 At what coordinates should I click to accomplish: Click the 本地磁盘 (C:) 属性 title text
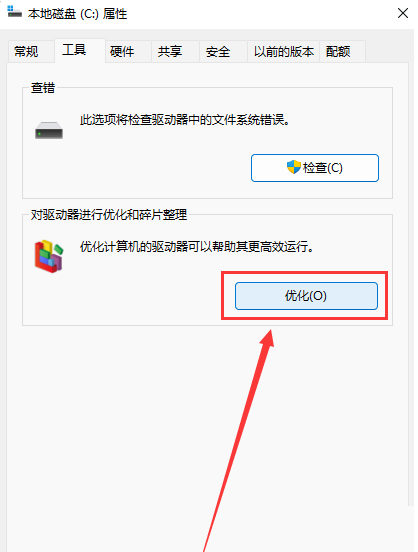pyautogui.click(x=77, y=14)
